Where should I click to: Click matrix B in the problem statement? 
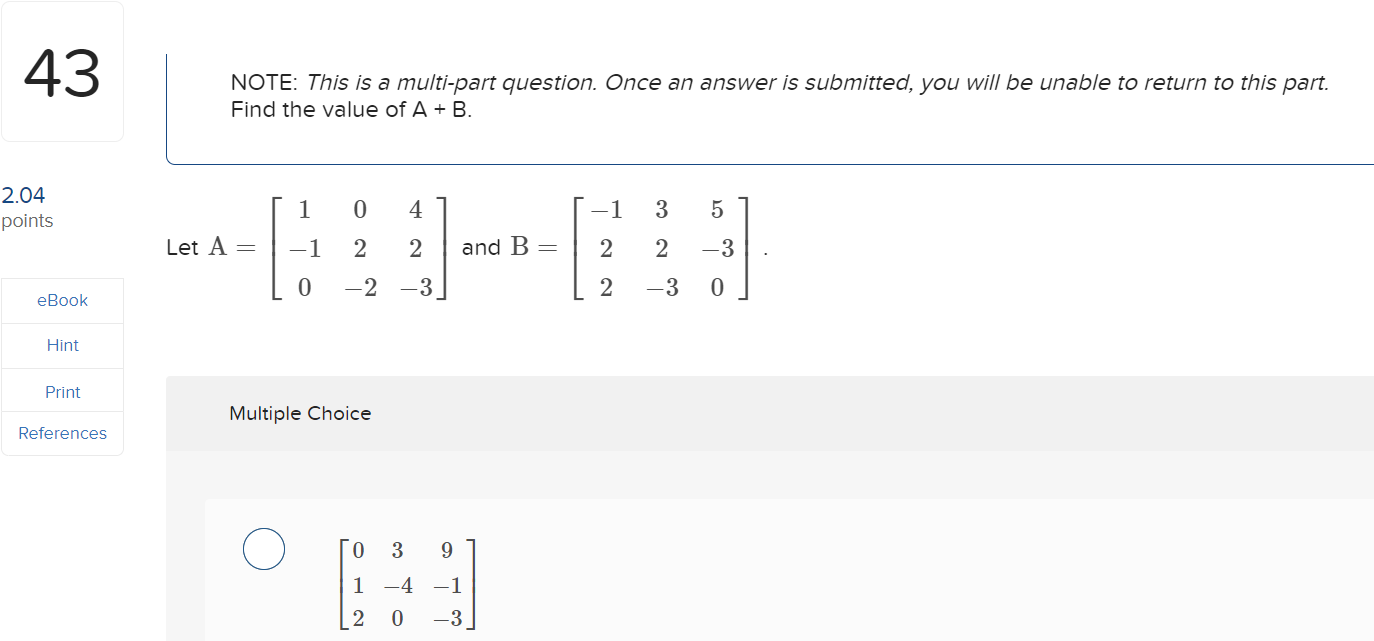[x=660, y=248]
